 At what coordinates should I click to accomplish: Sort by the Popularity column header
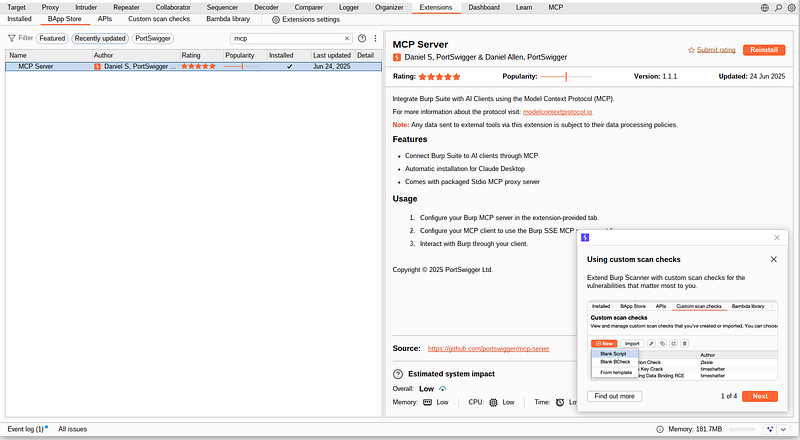(245, 55)
